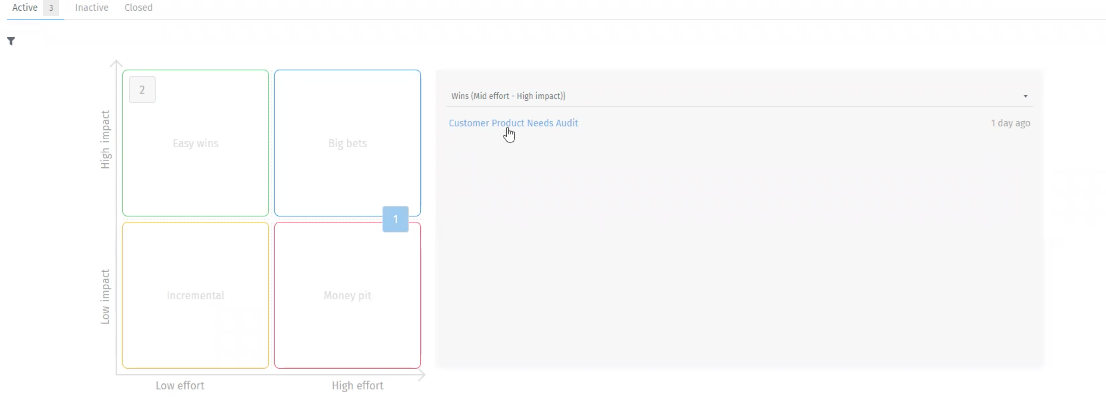Open the filter funnel icon

(11, 42)
